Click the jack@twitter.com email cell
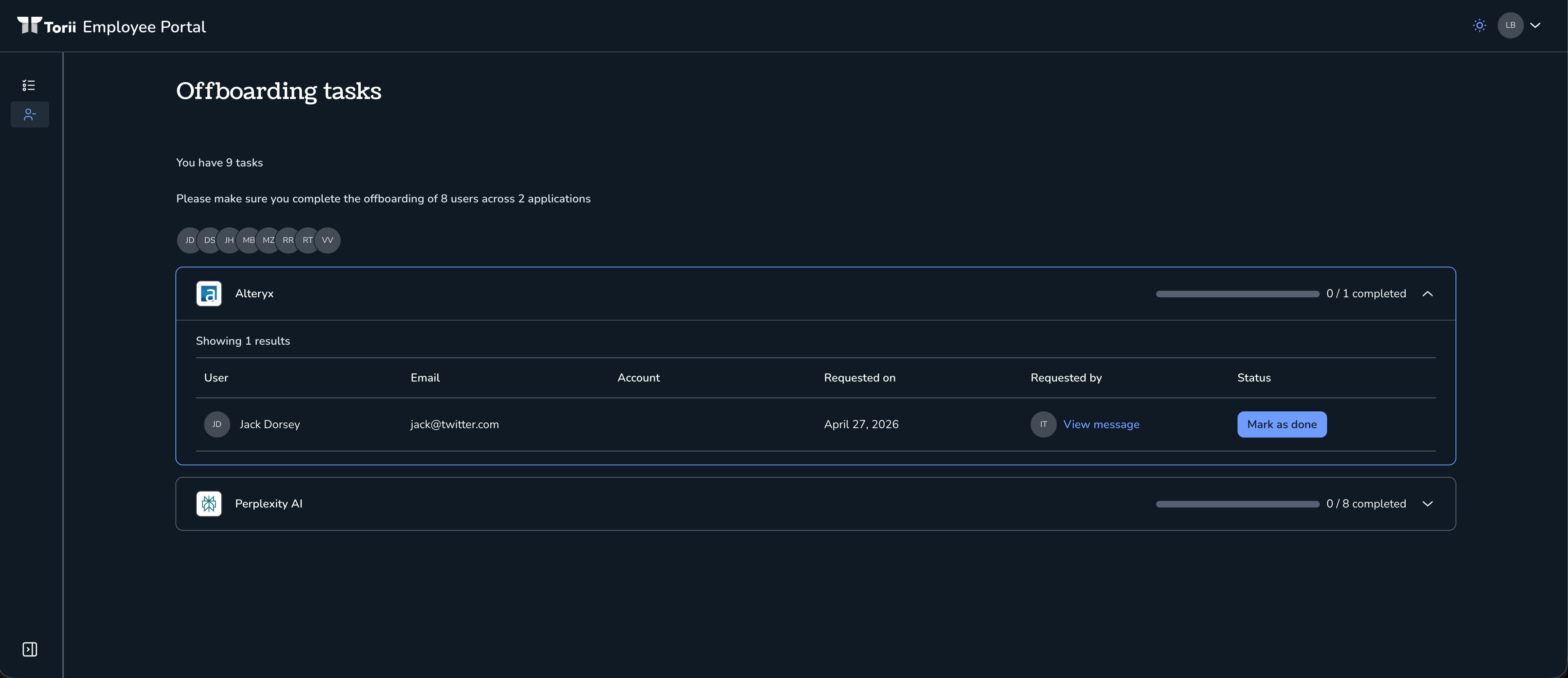 (x=454, y=424)
